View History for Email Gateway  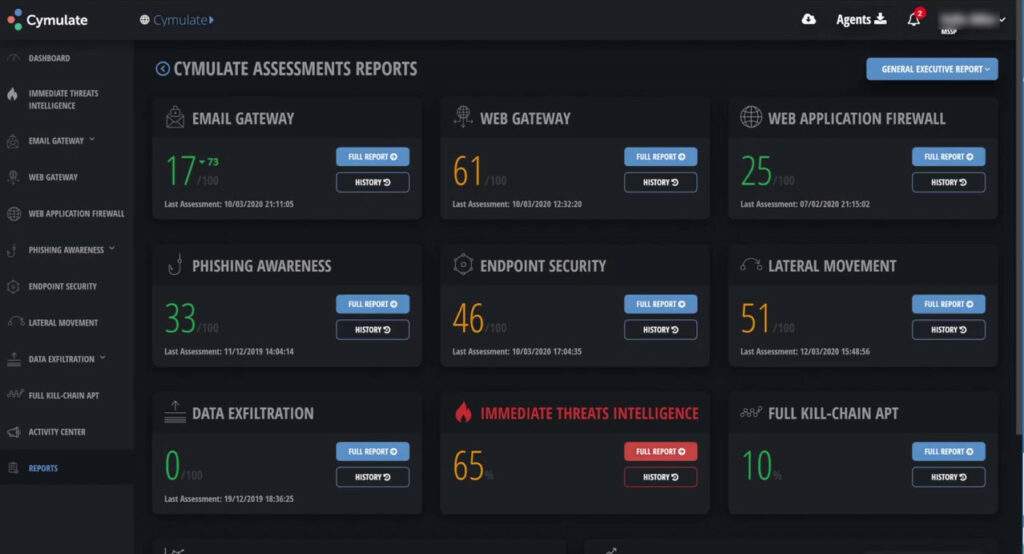tap(372, 182)
